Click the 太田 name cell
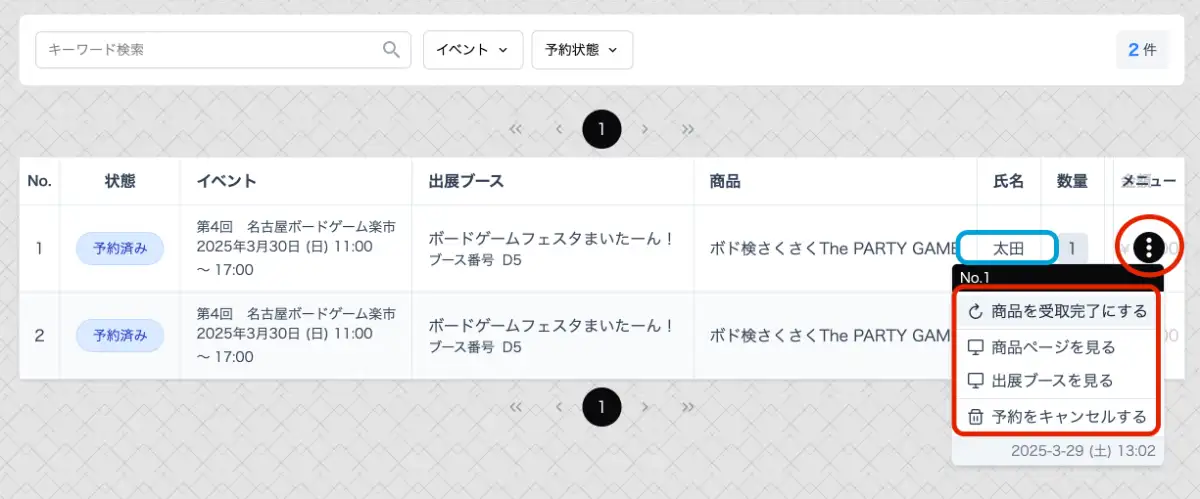 (1008, 248)
